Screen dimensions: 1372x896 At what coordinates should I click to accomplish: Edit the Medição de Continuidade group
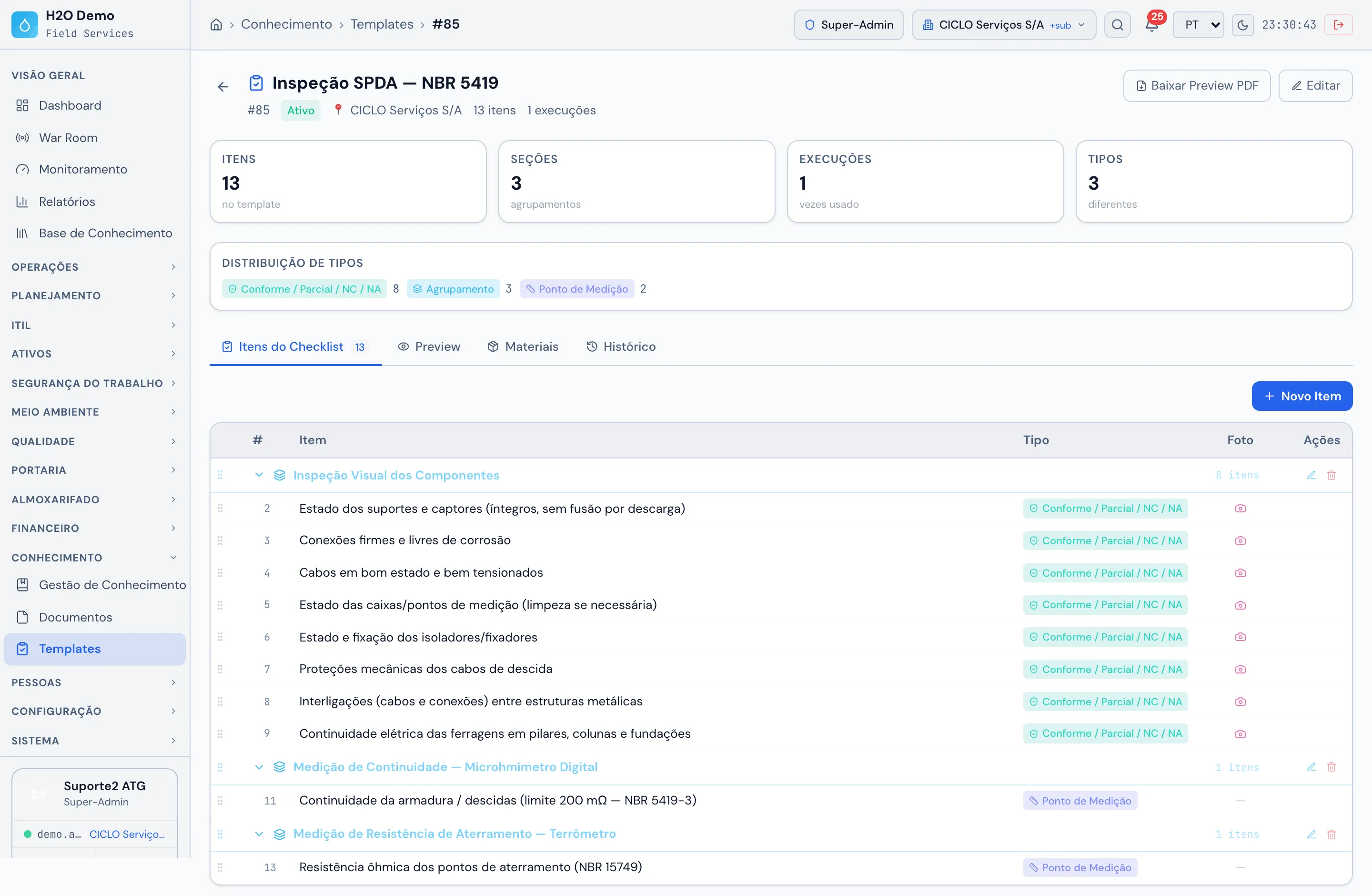pyautogui.click(x=1311, y=767)
